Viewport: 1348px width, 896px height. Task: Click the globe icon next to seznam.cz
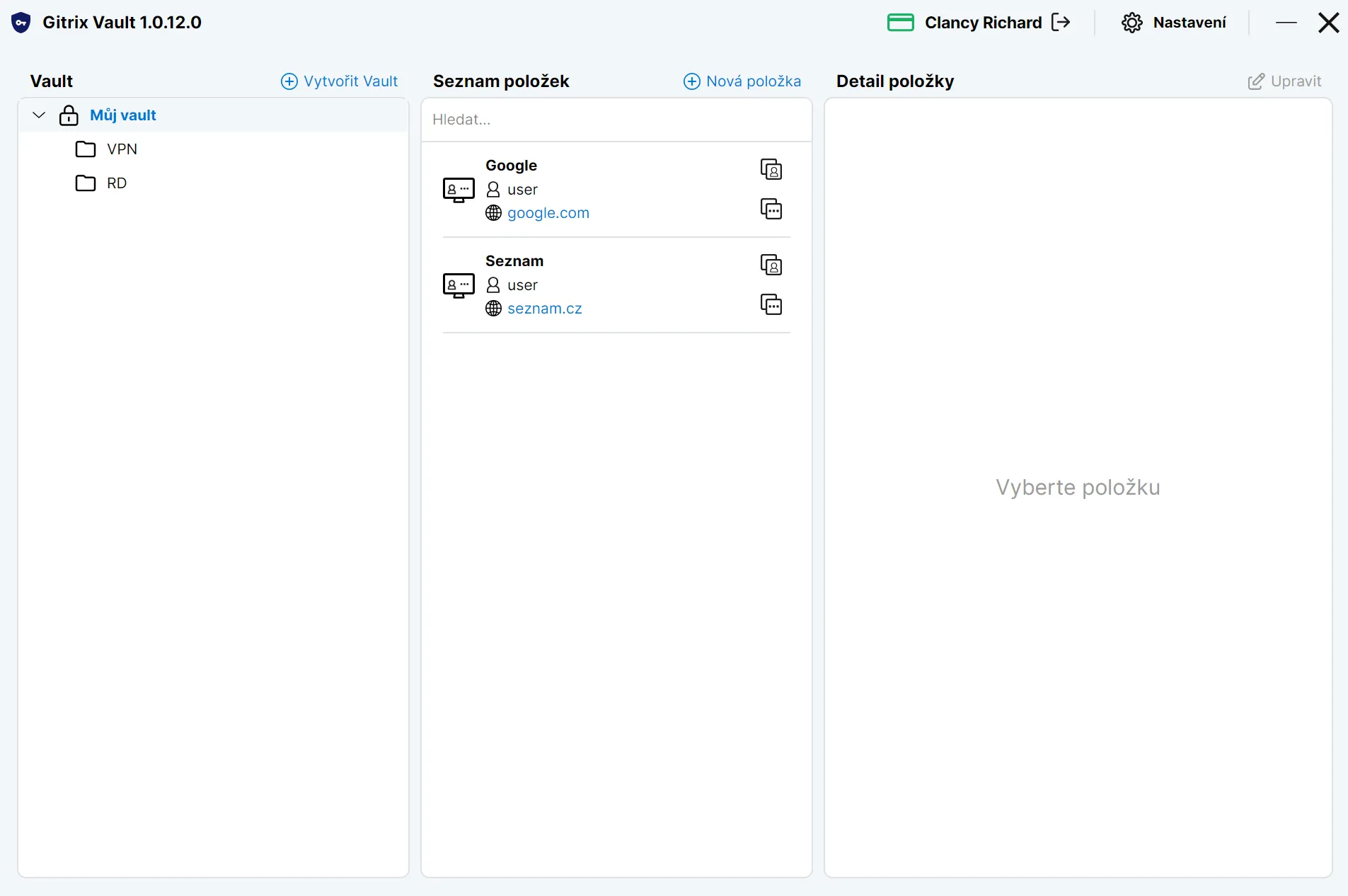[x=494, y=309]
